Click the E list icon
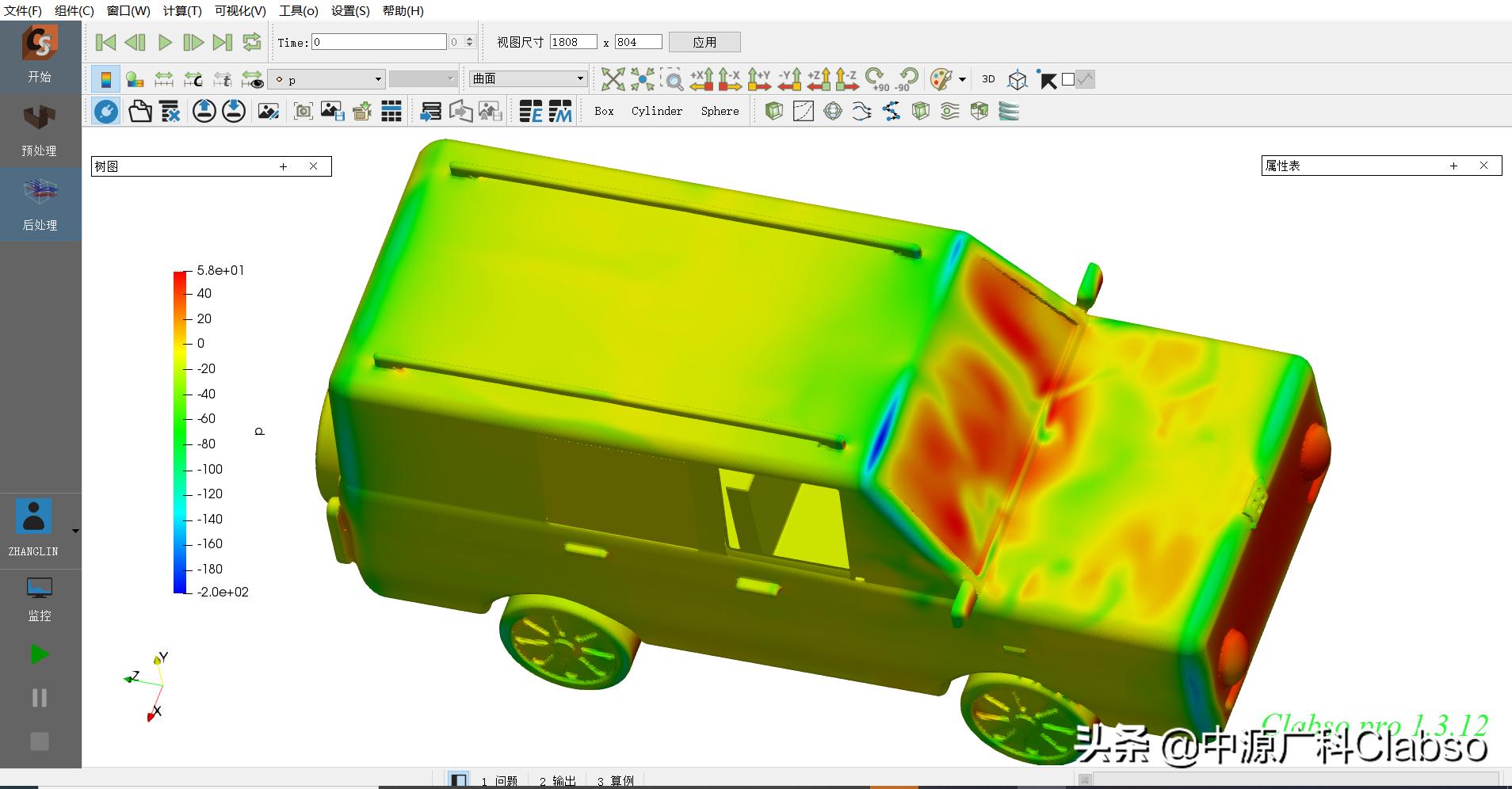The image size is (1512, 789). [x=531, y=112]
